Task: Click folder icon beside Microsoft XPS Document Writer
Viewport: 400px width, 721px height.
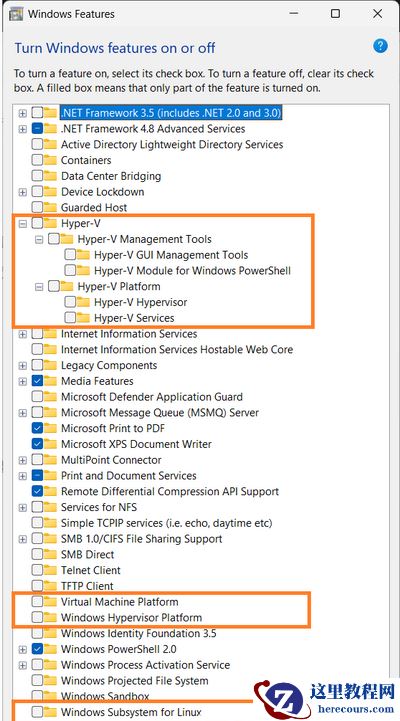Action: click(50, 444)
